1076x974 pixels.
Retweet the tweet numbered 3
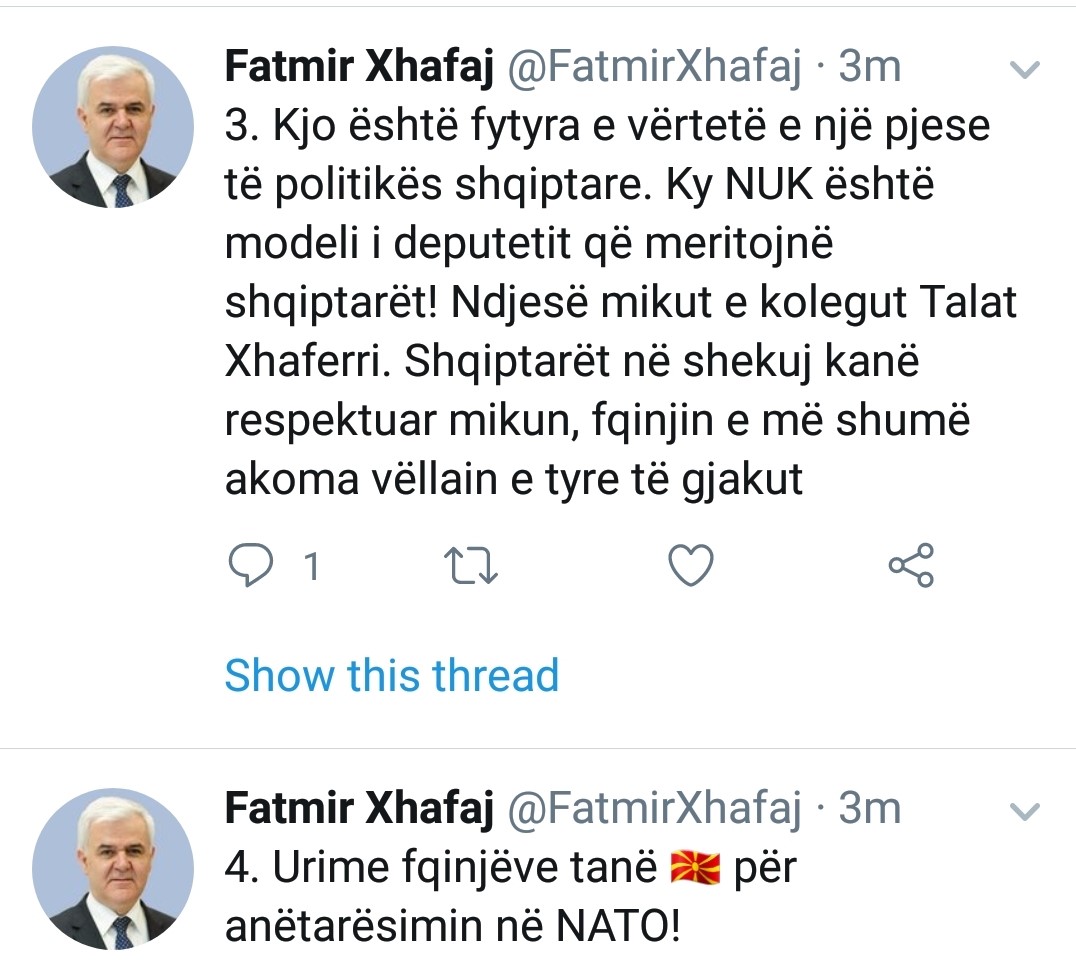470,567
